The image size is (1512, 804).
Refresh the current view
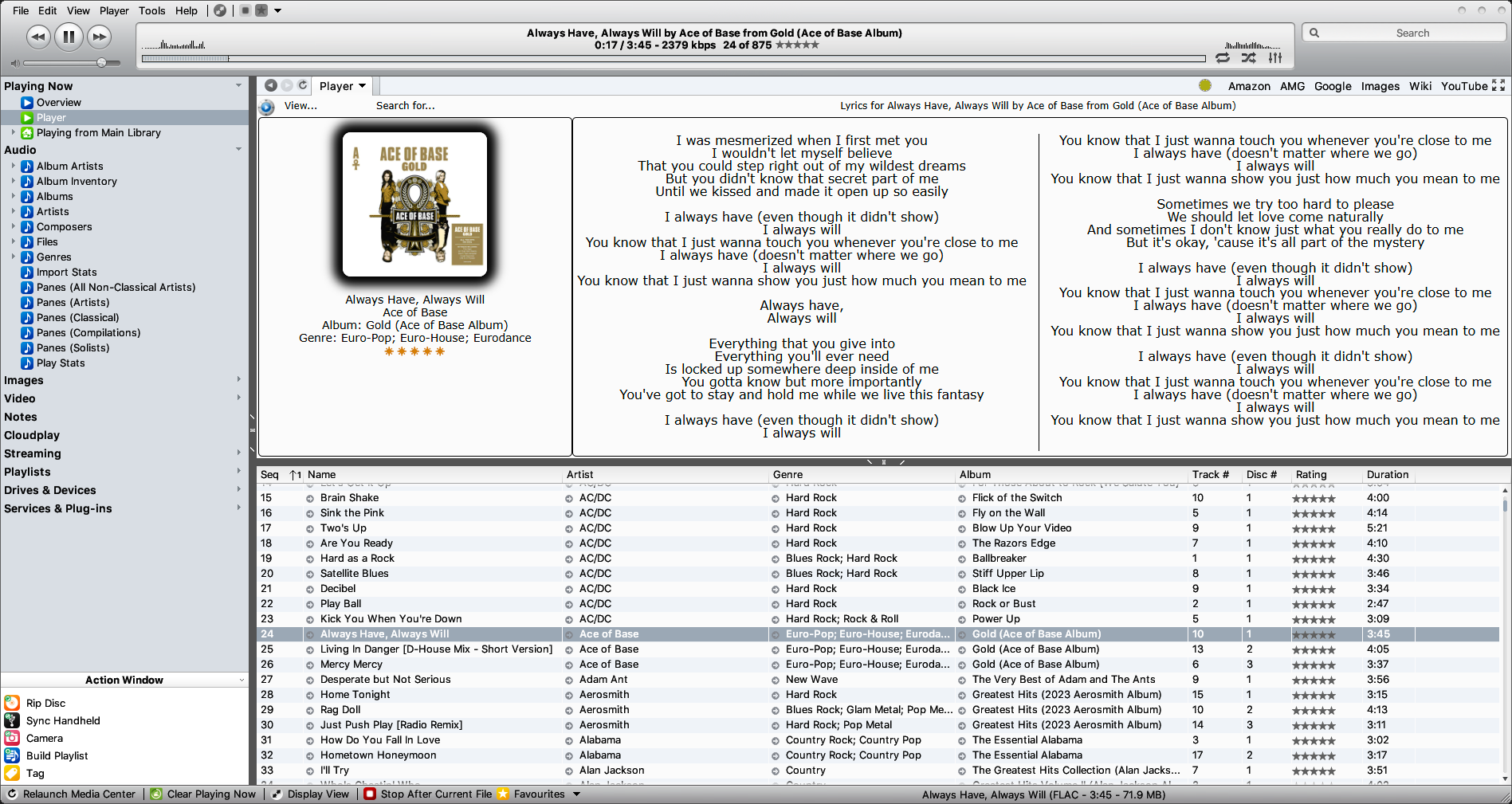[x=303, y=85]
